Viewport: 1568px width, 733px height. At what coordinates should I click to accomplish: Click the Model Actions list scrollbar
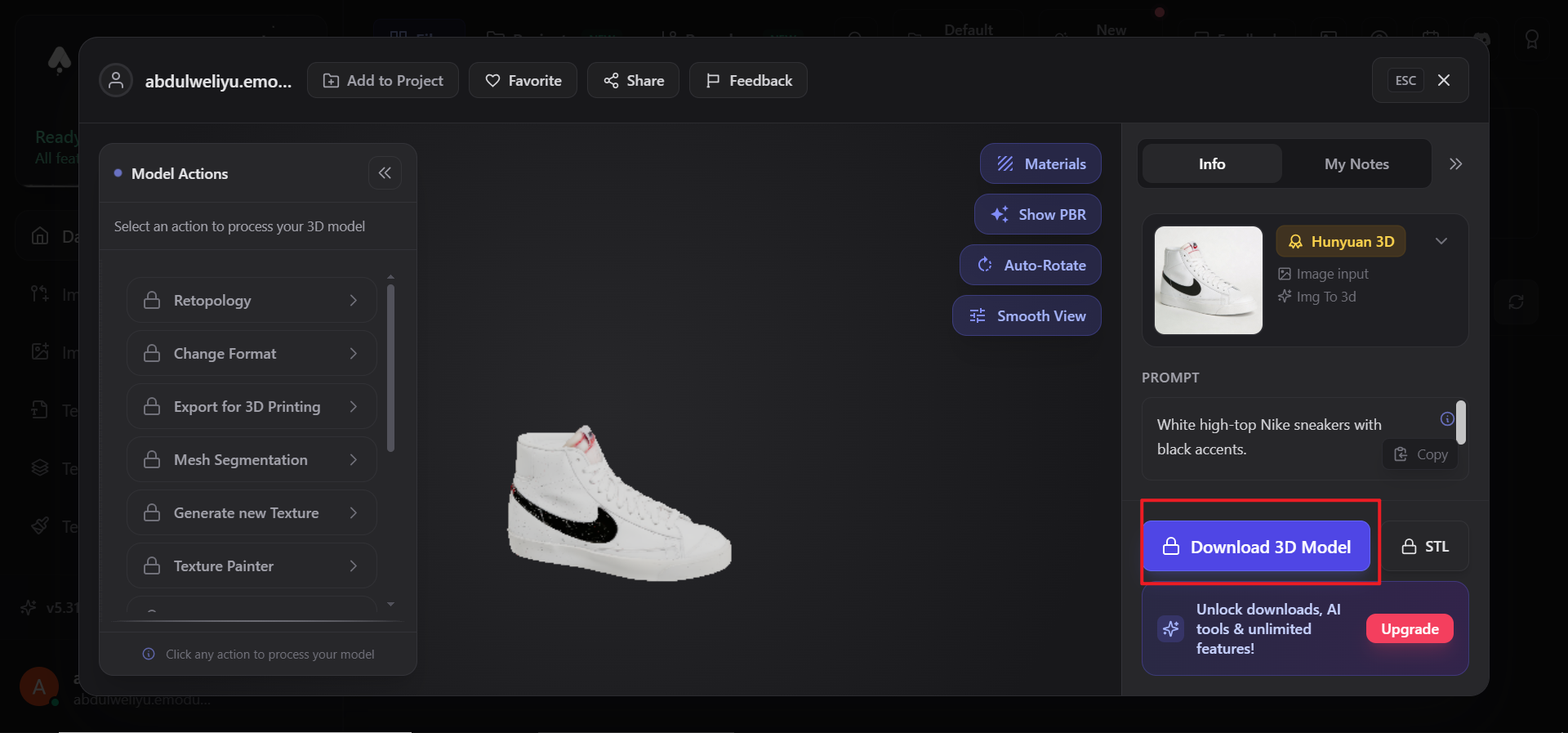(x=390, y=368)
